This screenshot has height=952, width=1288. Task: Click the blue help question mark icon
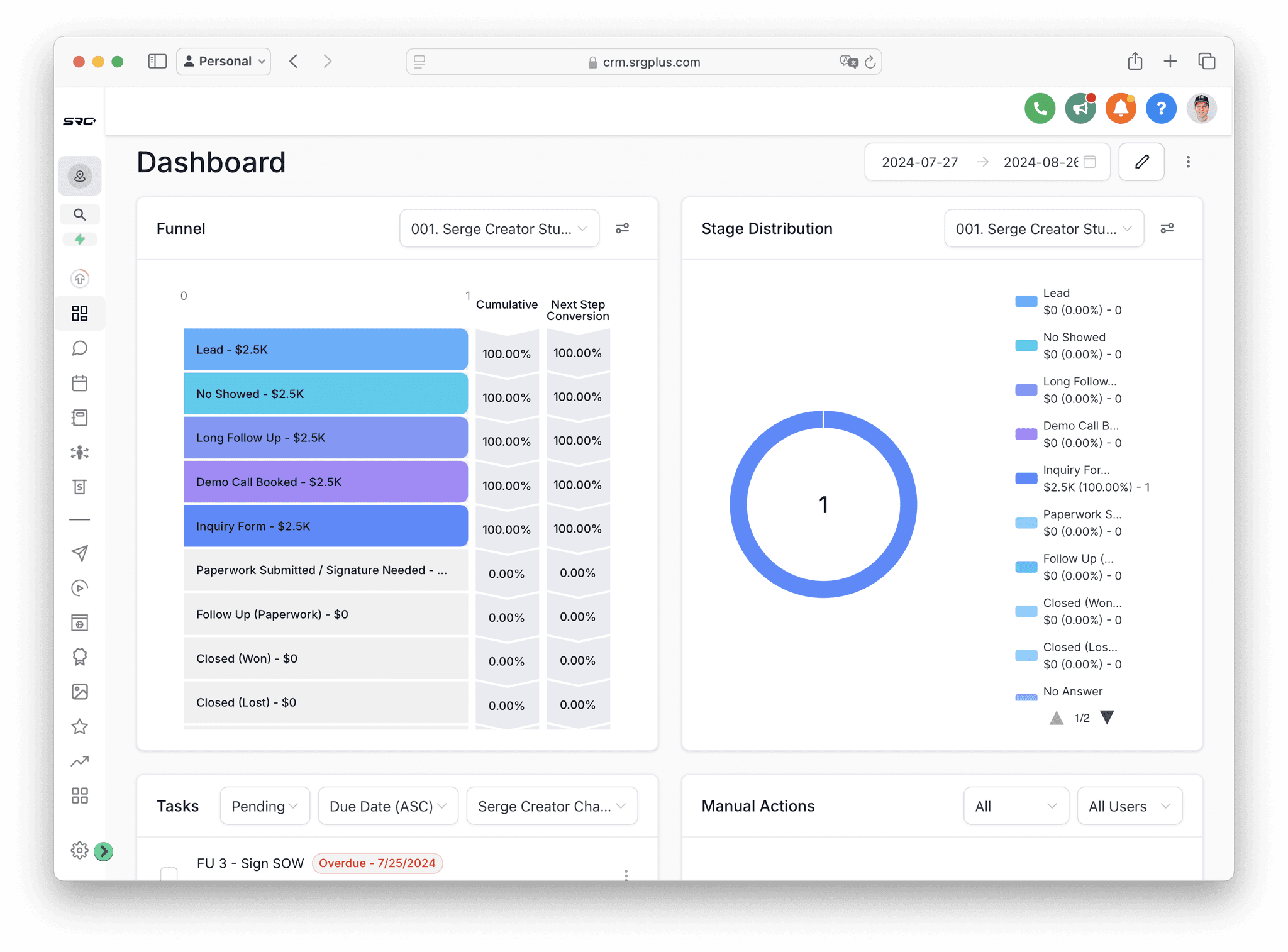[1160, 109]
